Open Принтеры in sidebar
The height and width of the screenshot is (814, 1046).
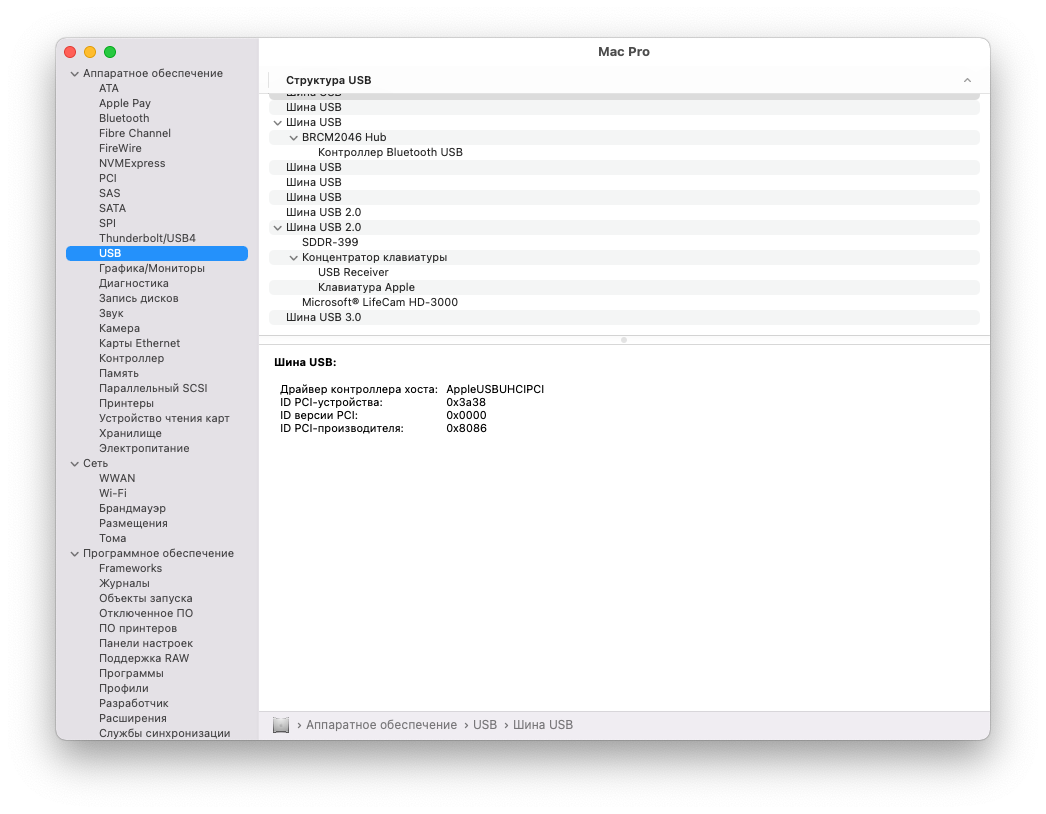(x=127, y=404)
